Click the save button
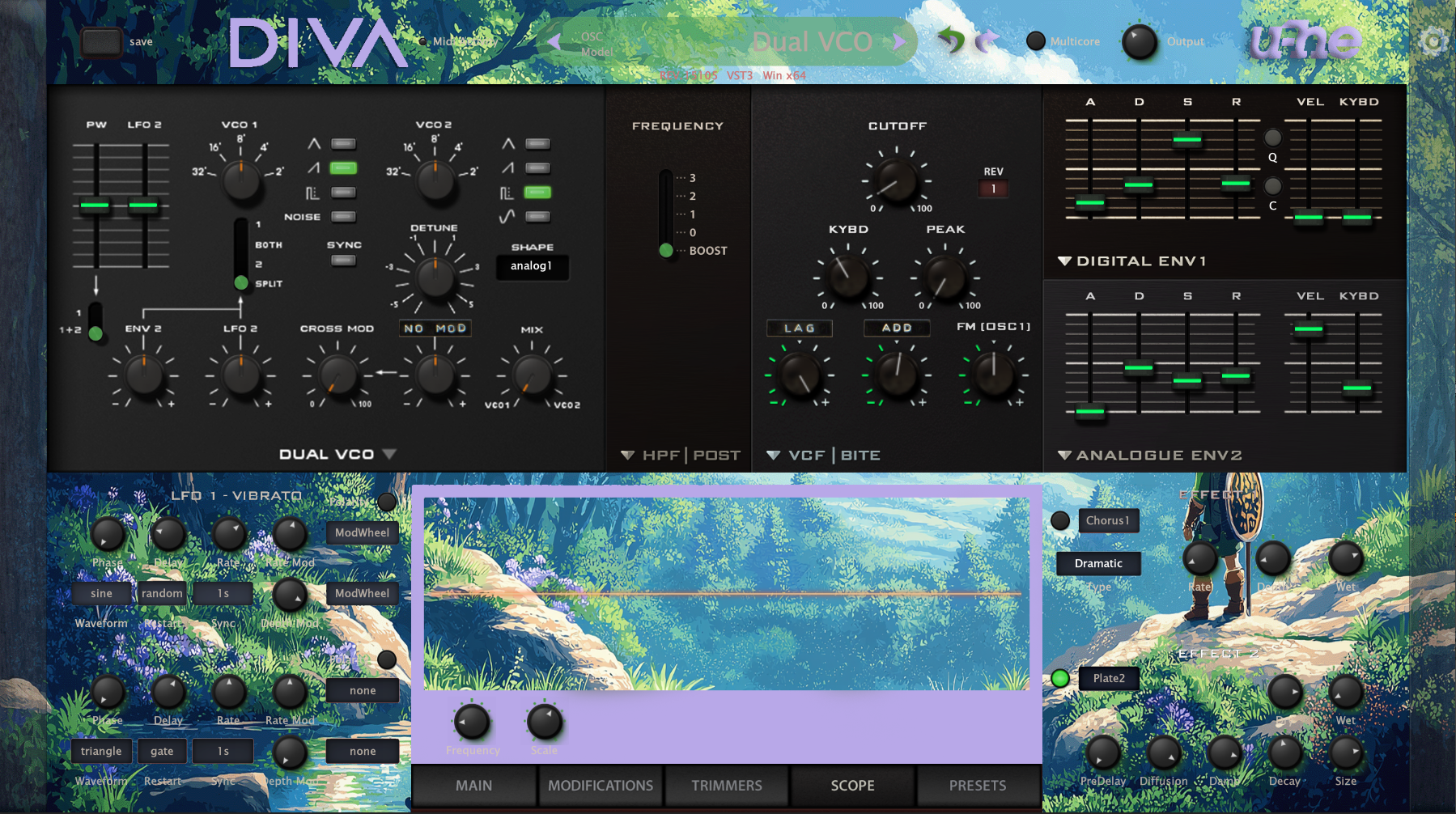This screenshot has width=1456, height=814. point(101,42)
